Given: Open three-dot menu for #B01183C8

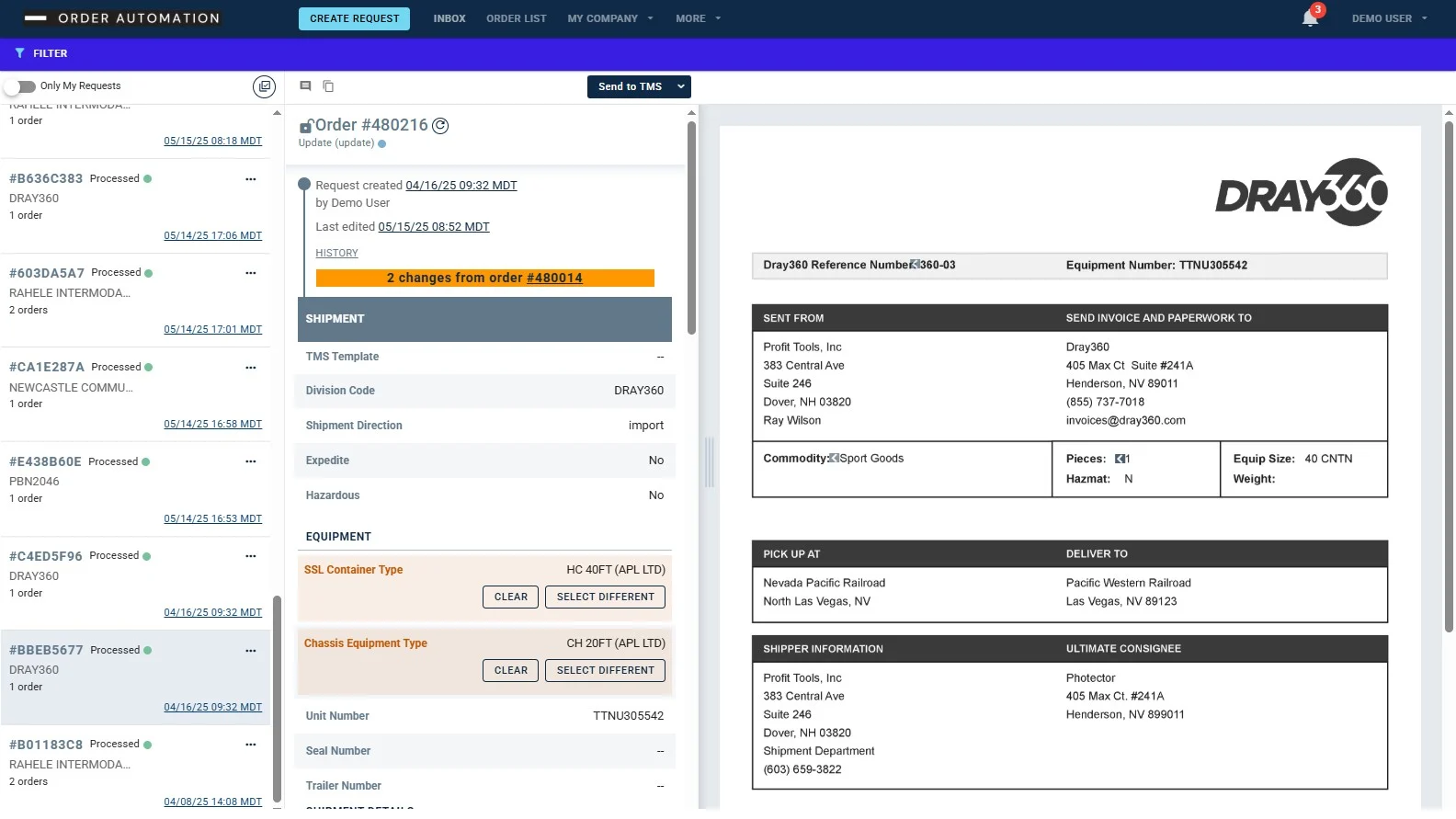Looking at the screenshot, I should point(250,745).
